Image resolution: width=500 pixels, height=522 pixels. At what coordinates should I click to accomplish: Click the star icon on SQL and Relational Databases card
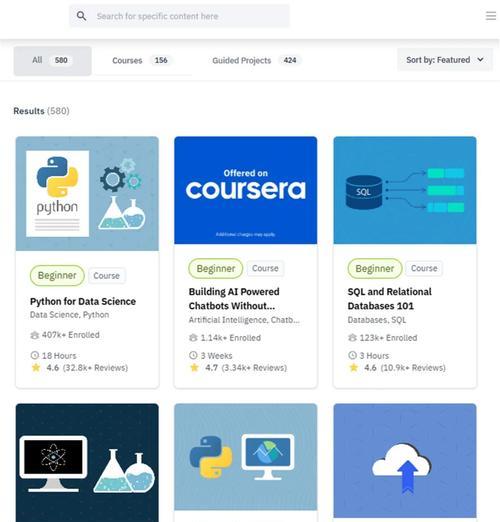(353, 368)
